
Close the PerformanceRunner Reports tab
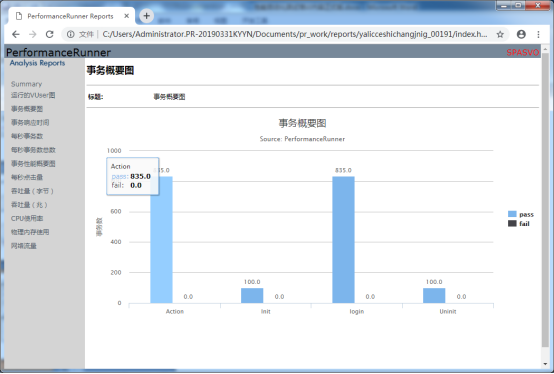(x=126, y=16)
